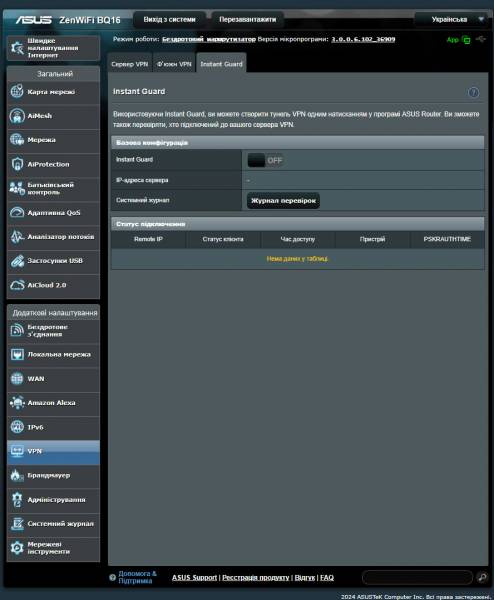The width and height of the screenshot is (494, 600).
Task: Click the Час доступу column header
Action: point(298,239)
